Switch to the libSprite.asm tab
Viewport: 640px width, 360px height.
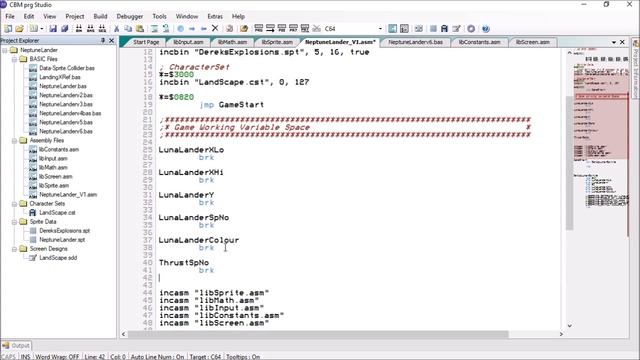point(277,42)
